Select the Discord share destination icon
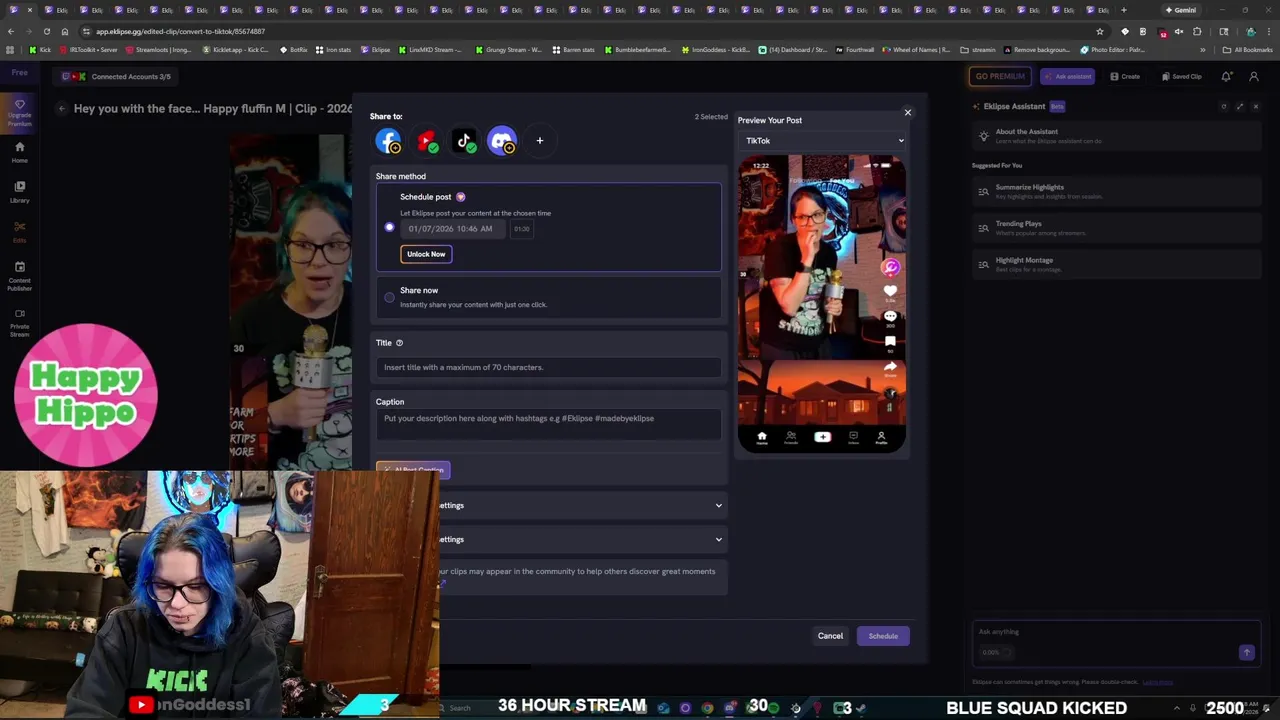This screenshot has width=1280, height=720. coord(502,141)
